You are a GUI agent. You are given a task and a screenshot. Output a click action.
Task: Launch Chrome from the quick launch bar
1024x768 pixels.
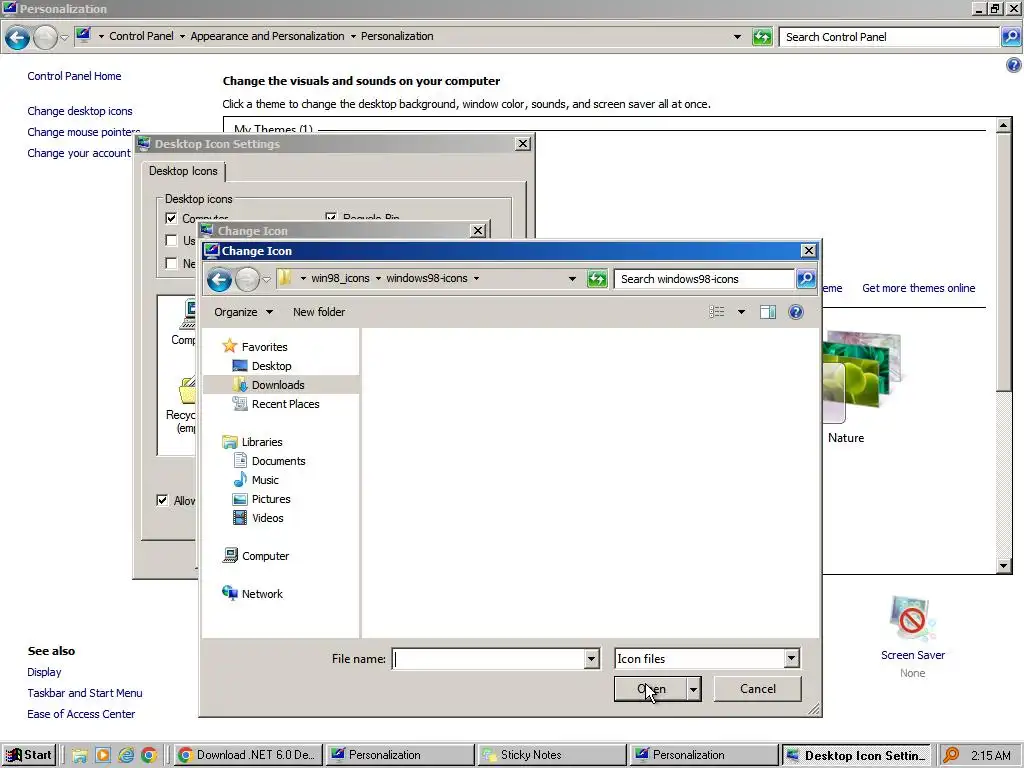[149, 755]
